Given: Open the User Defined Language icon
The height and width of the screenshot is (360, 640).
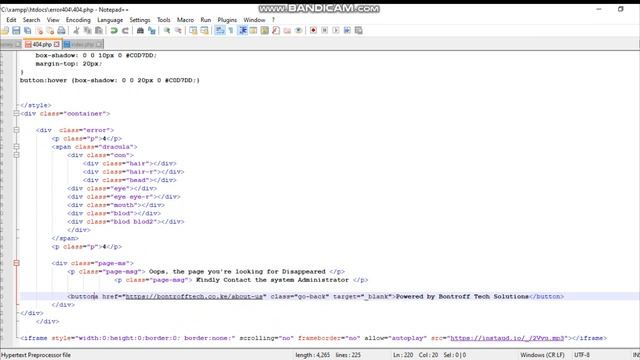Looking at the screenshot, I should (x=253, y=31).
